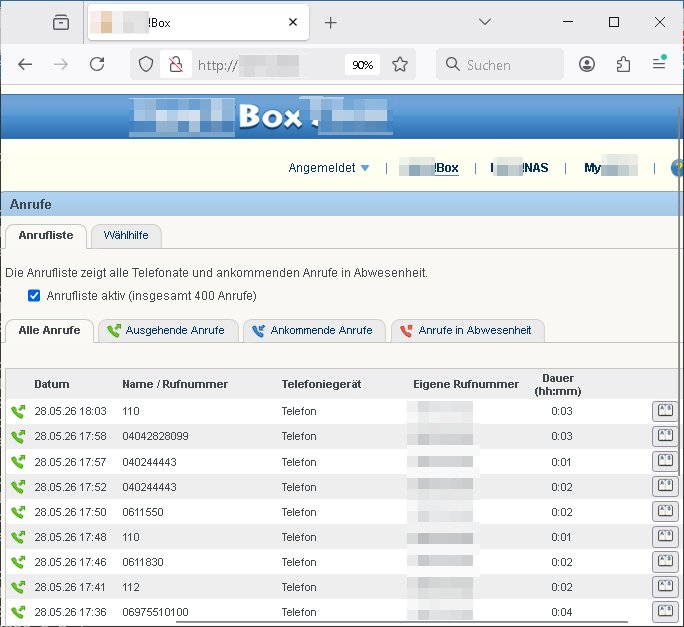
Task: Show insecure connection lock icon info
Action: (176, 65)
